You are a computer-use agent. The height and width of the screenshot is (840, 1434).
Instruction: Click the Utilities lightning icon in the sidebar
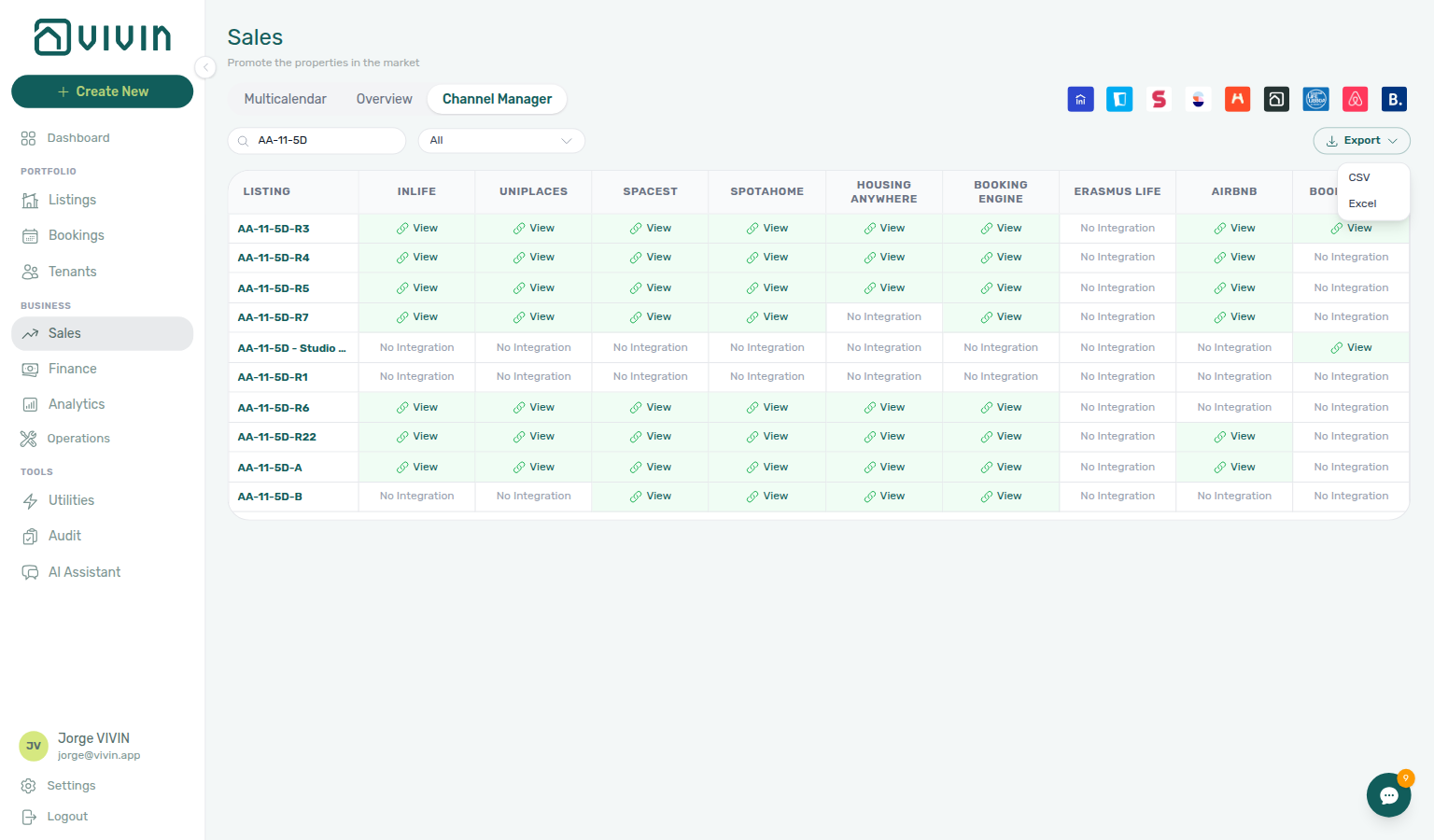coord(30,500)
